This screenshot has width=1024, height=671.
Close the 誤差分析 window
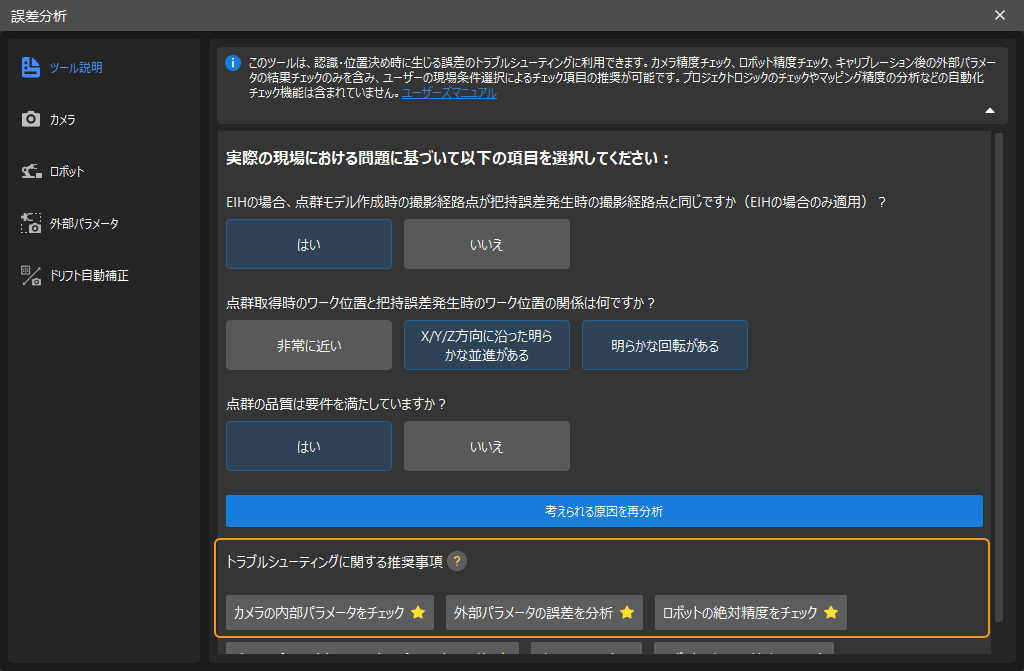[x=1000, y=15]
